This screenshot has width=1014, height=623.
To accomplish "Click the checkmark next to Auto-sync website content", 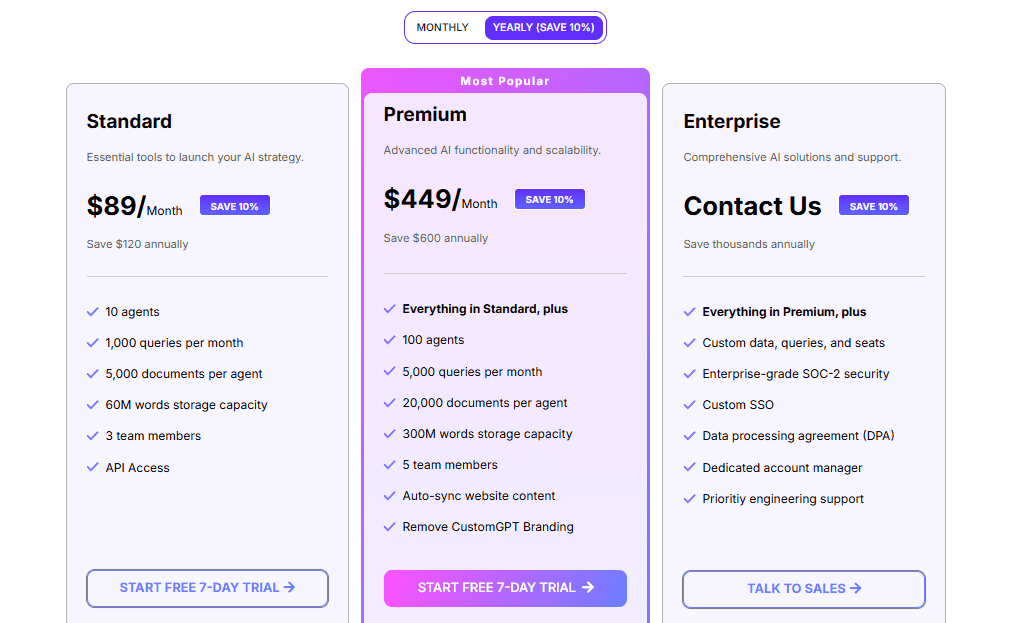I will click(390, 495).
